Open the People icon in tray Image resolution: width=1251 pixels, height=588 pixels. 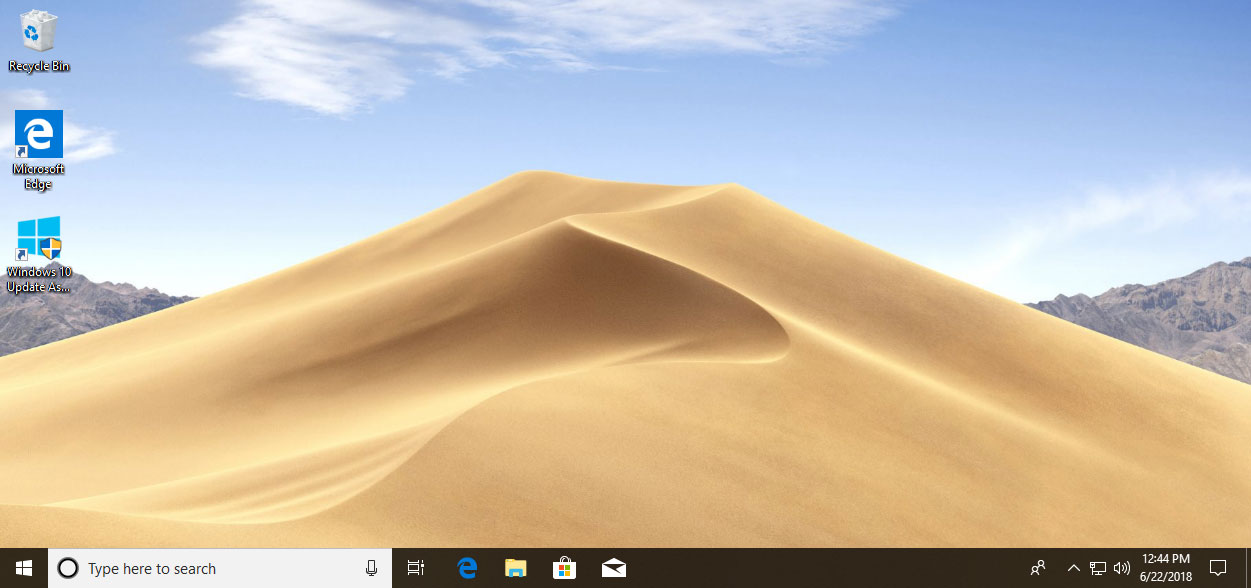click(1039, 568)
